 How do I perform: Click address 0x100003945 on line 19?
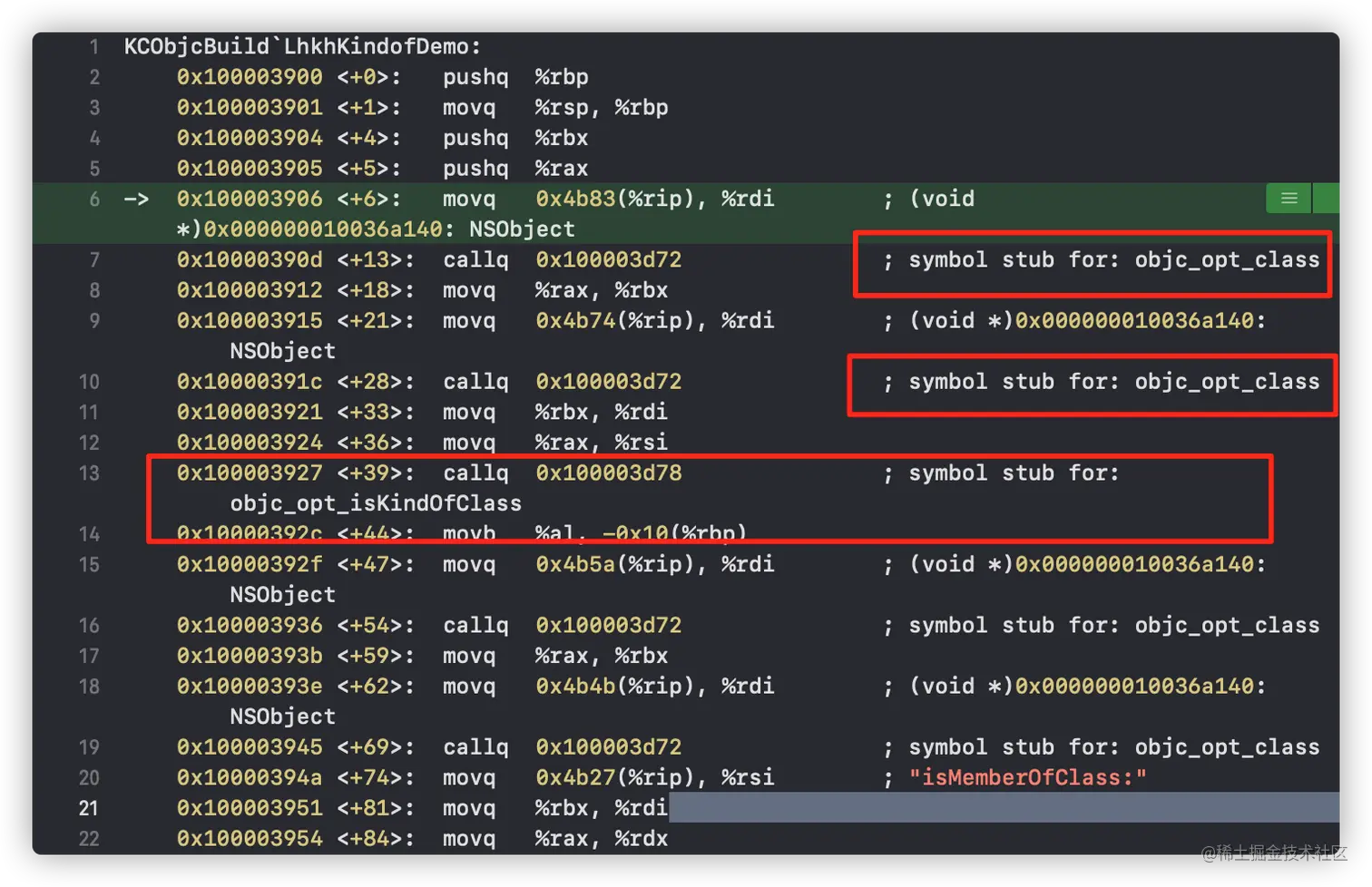click(250, 747)
